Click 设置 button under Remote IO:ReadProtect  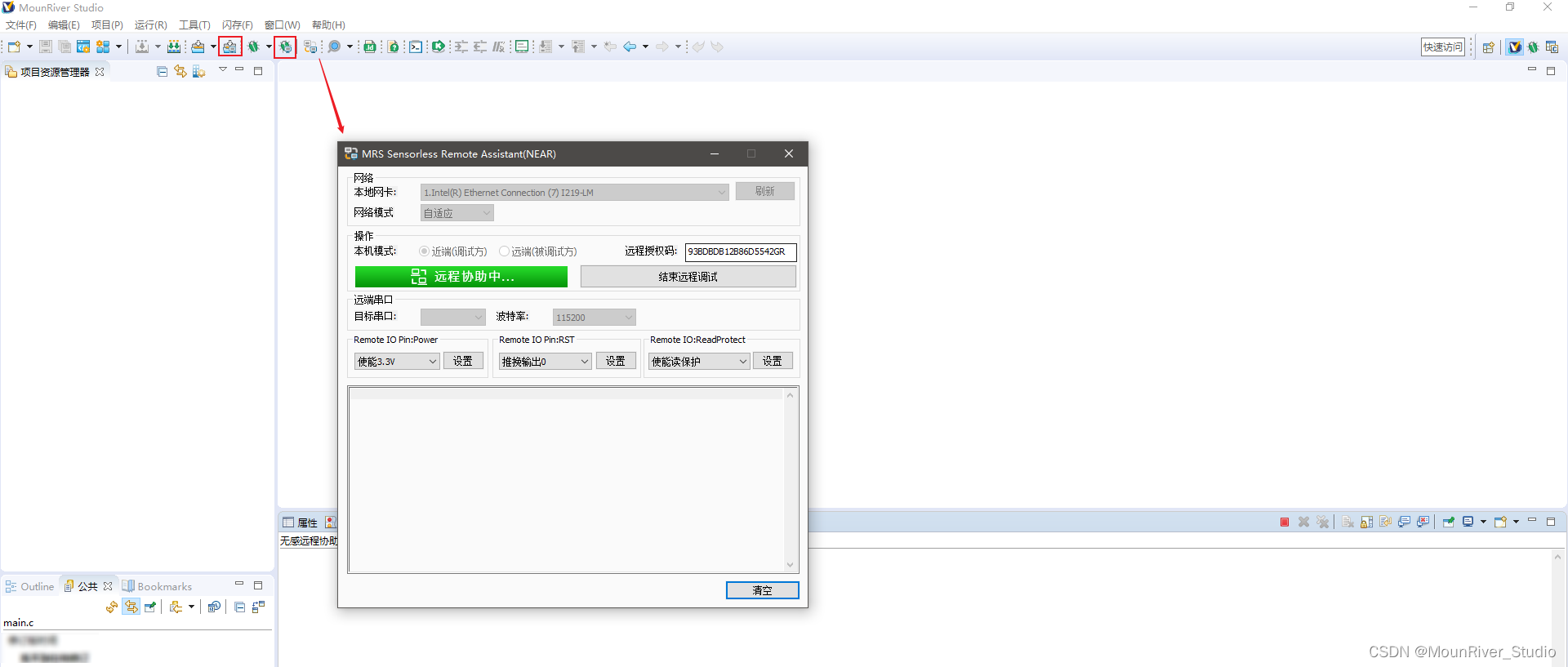pos(773,361)
